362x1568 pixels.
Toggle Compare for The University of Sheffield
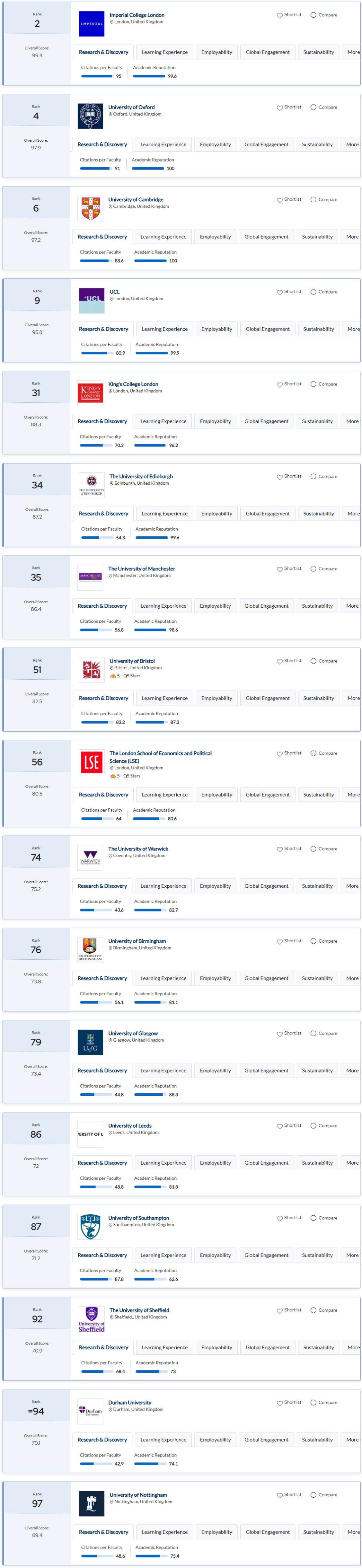pyautogui.click(x=313, y=1310)
